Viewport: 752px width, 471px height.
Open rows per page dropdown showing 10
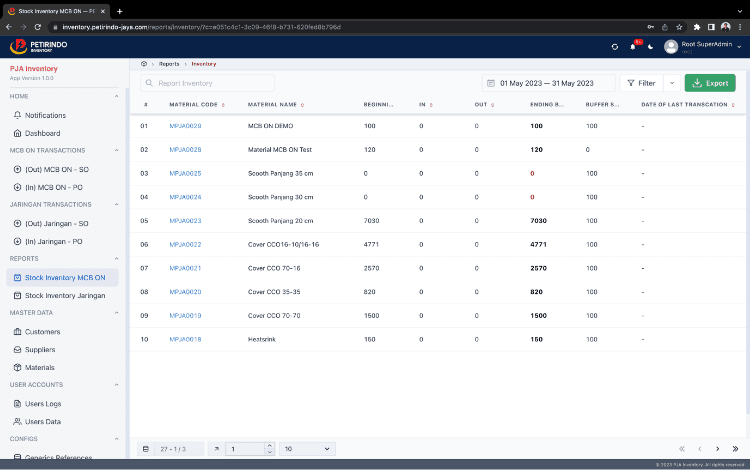pos(307,449)
